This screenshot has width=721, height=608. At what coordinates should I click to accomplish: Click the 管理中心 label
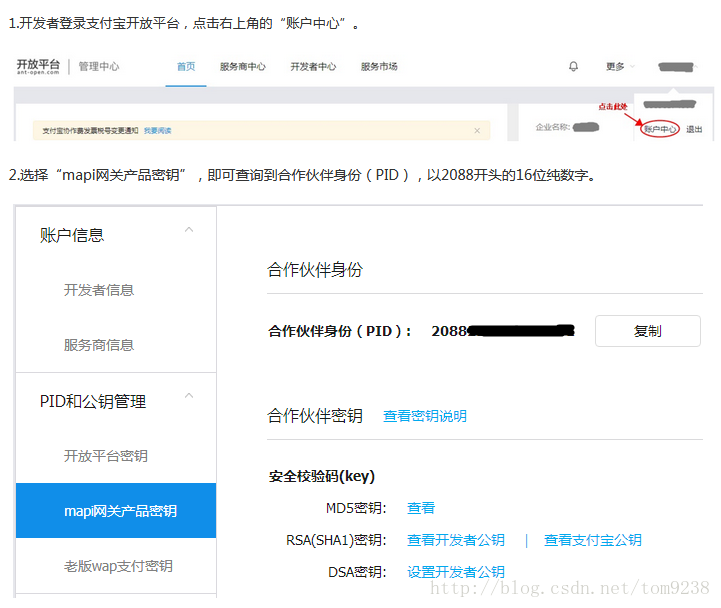click(99, 67)
